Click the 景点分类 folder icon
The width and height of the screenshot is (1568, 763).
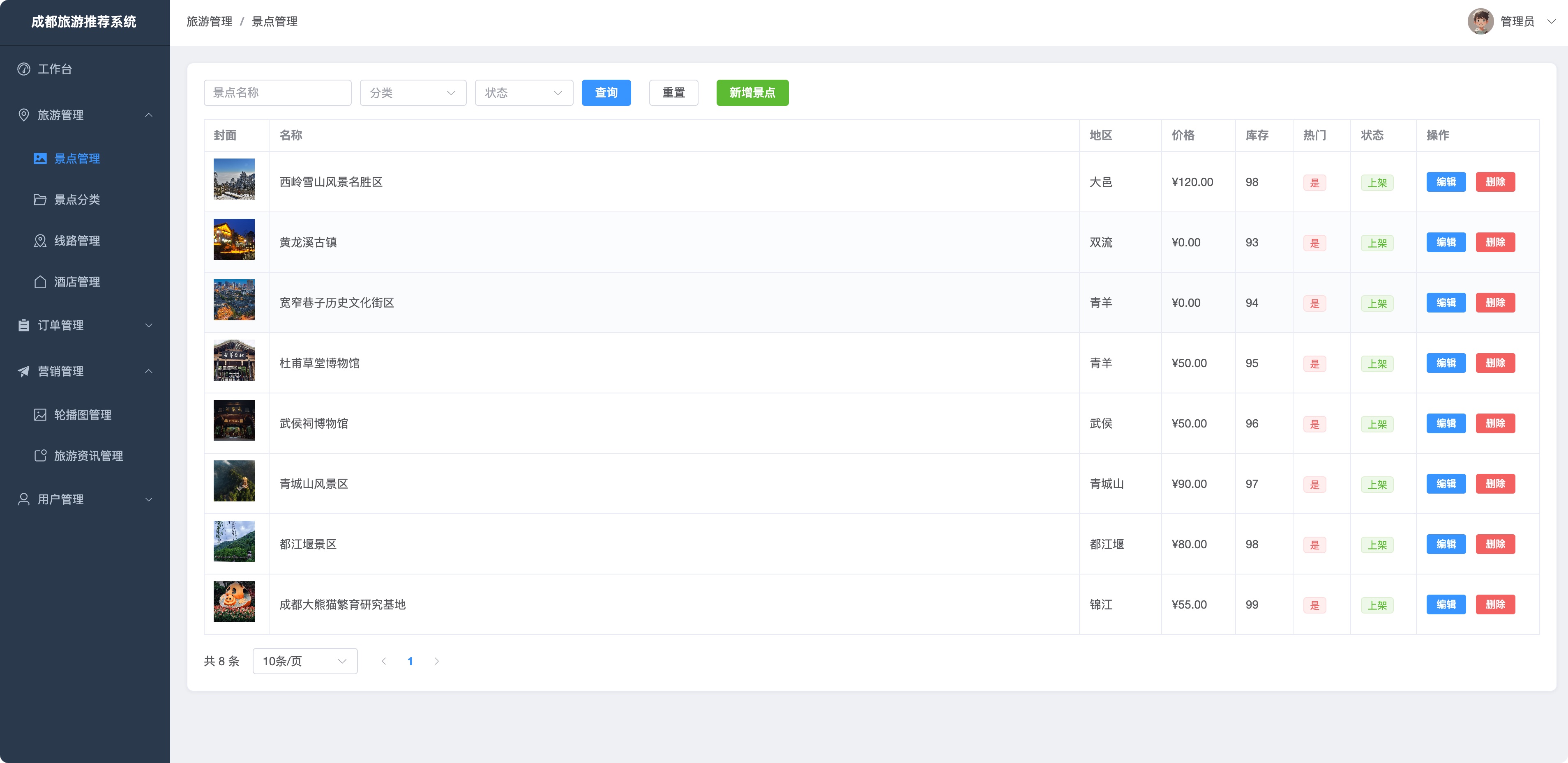click(x=40, y=200)
